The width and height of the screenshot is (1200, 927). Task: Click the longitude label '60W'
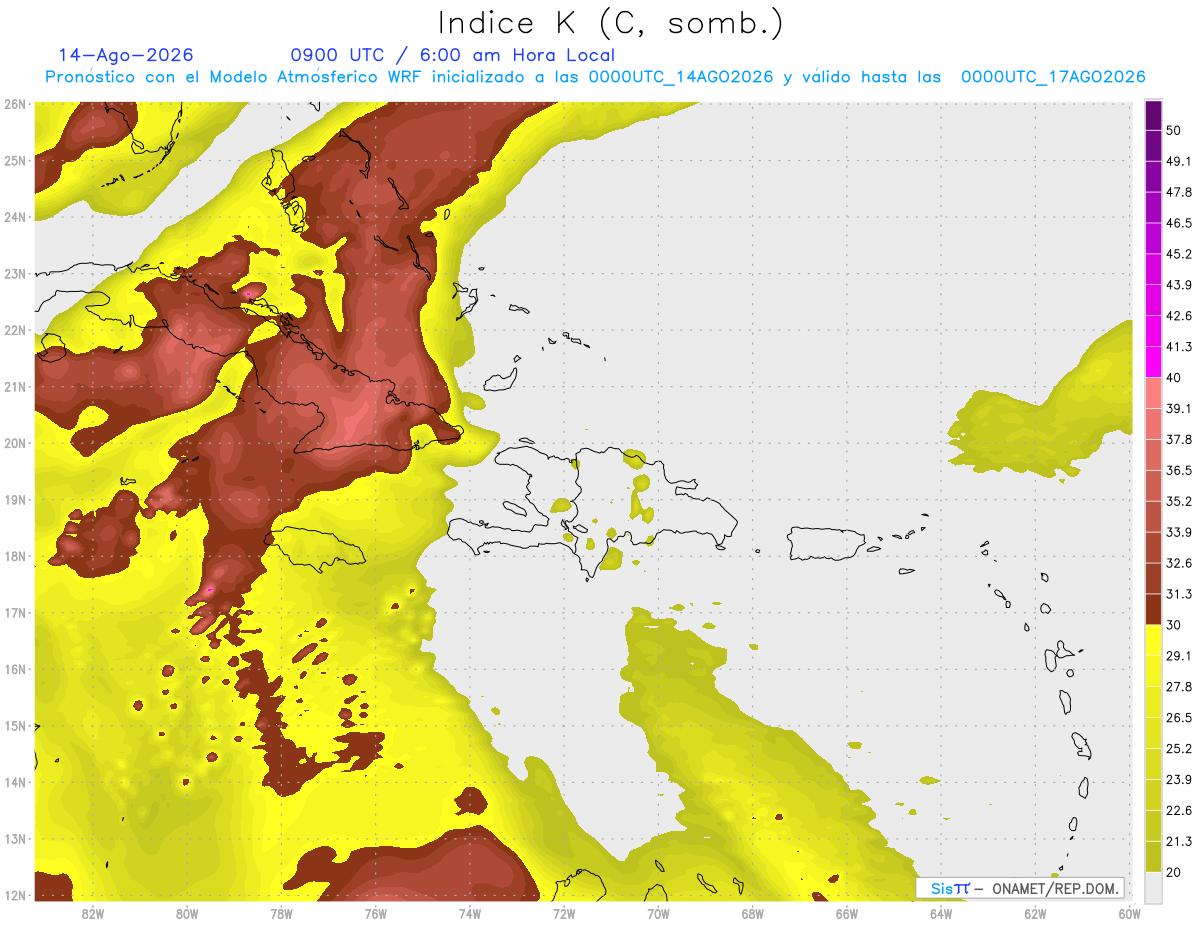[x=1129, y=913]
